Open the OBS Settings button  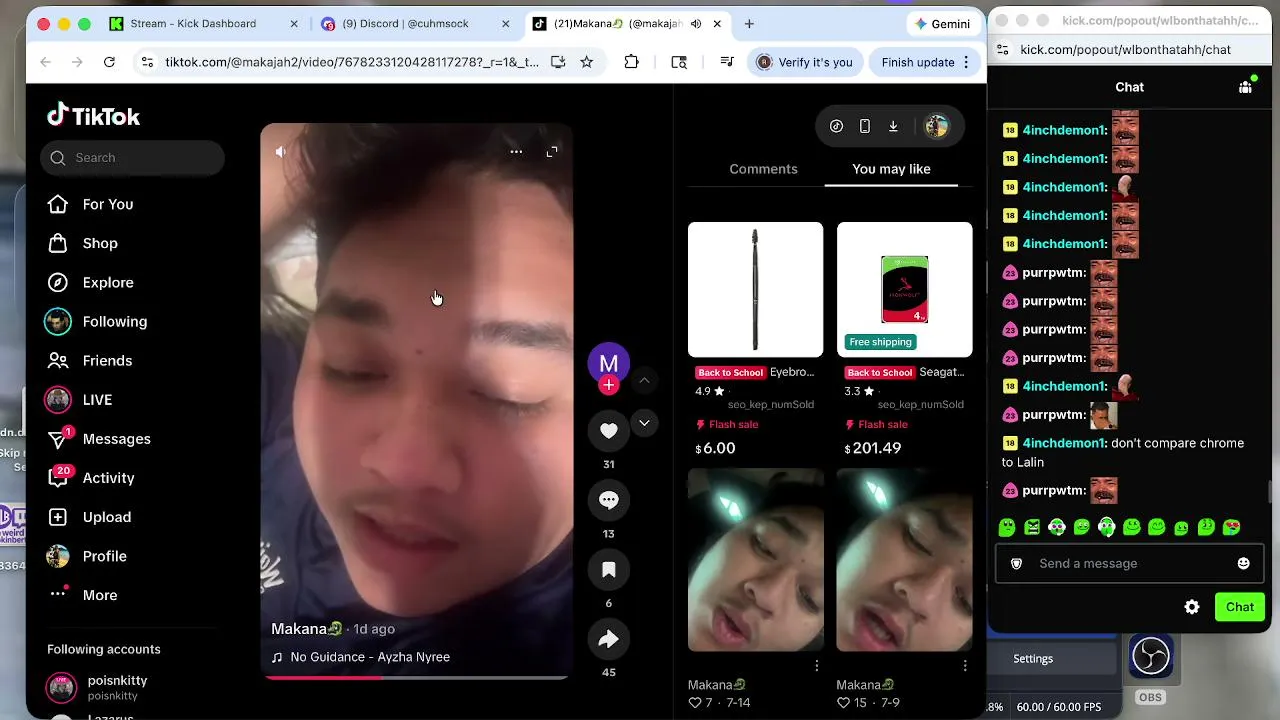pos(1033,659)
